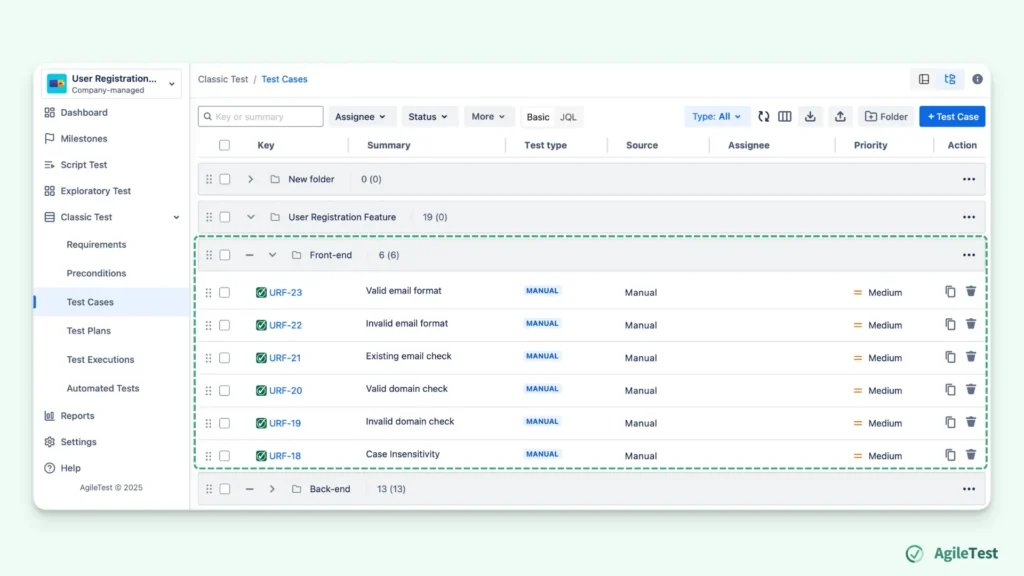Open the More filters dropdown
The height and width of the screenshot is (576, 1024).
point(488,117)
